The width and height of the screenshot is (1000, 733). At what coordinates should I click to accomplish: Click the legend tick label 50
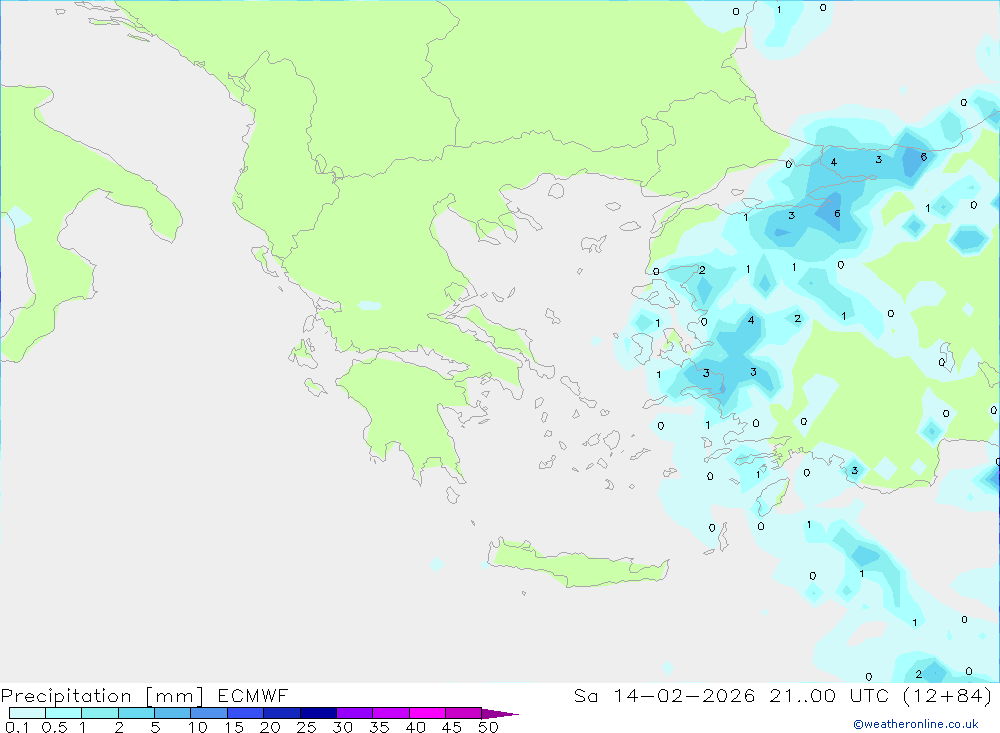(488, 727)
